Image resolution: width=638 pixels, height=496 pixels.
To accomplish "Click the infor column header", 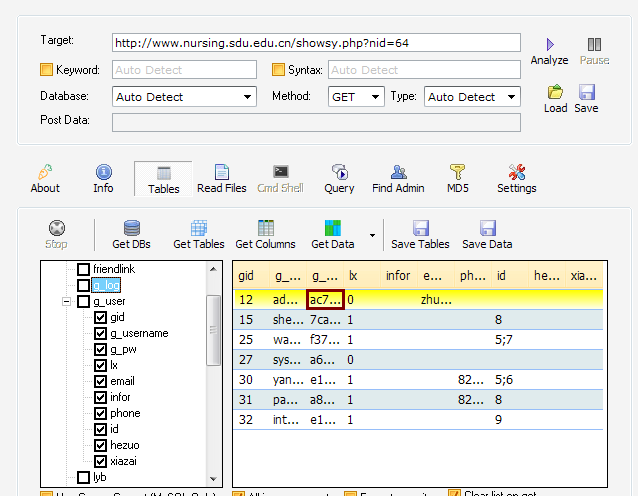I will 399,276.
